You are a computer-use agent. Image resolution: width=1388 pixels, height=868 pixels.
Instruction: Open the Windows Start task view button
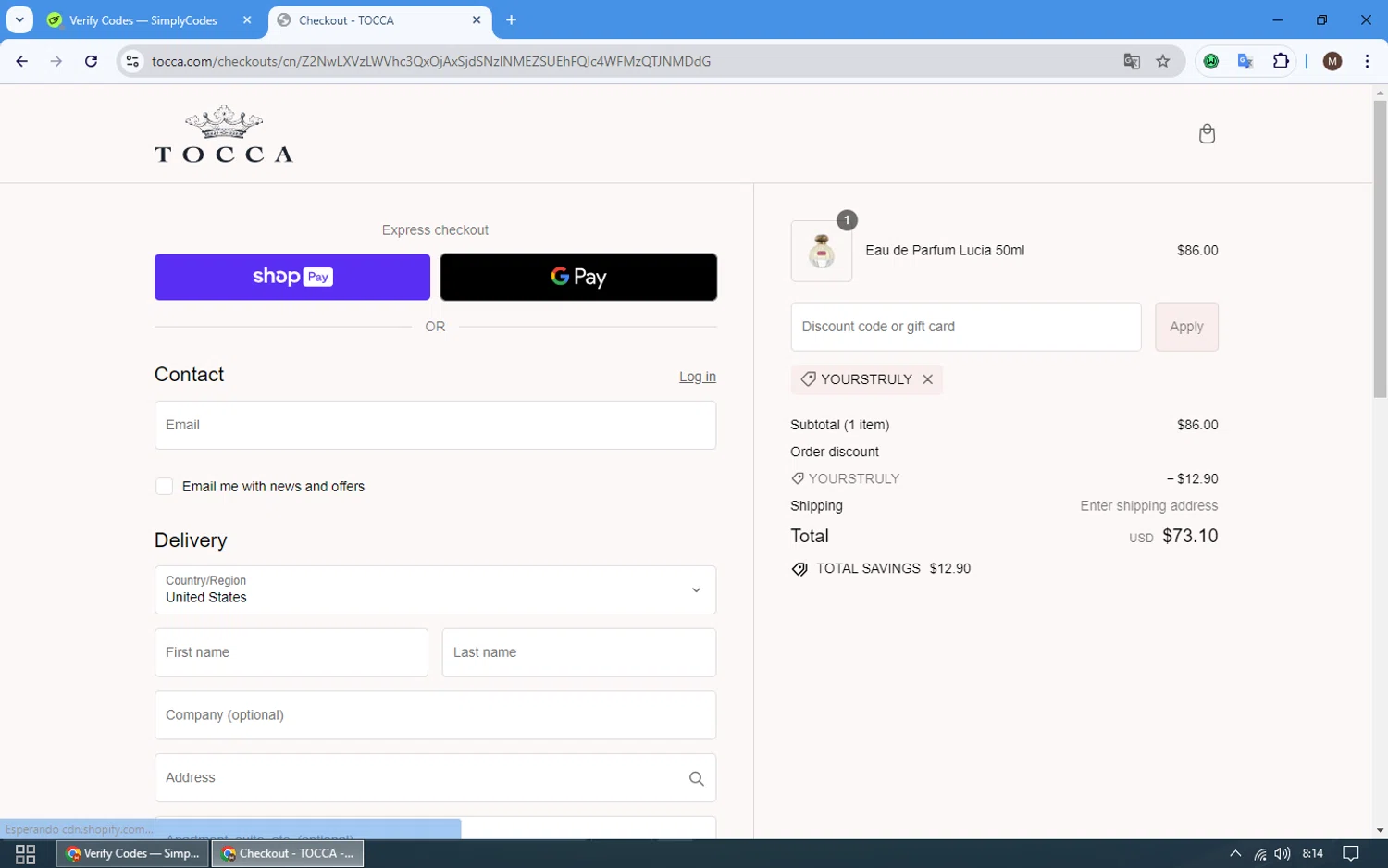[x=26, y=854]
